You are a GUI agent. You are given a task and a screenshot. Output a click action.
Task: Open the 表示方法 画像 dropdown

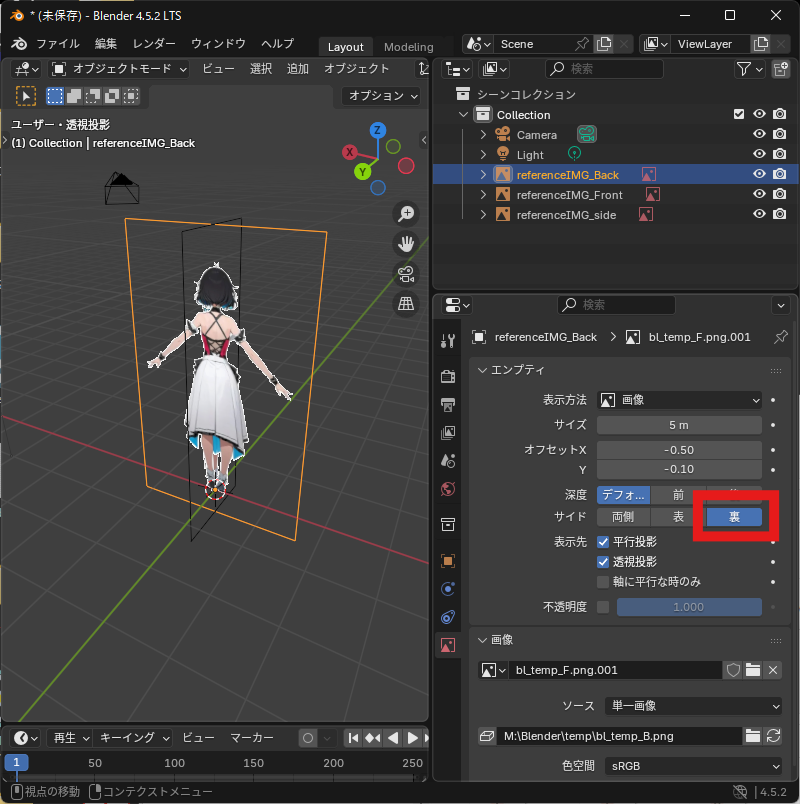pos(679,400)
